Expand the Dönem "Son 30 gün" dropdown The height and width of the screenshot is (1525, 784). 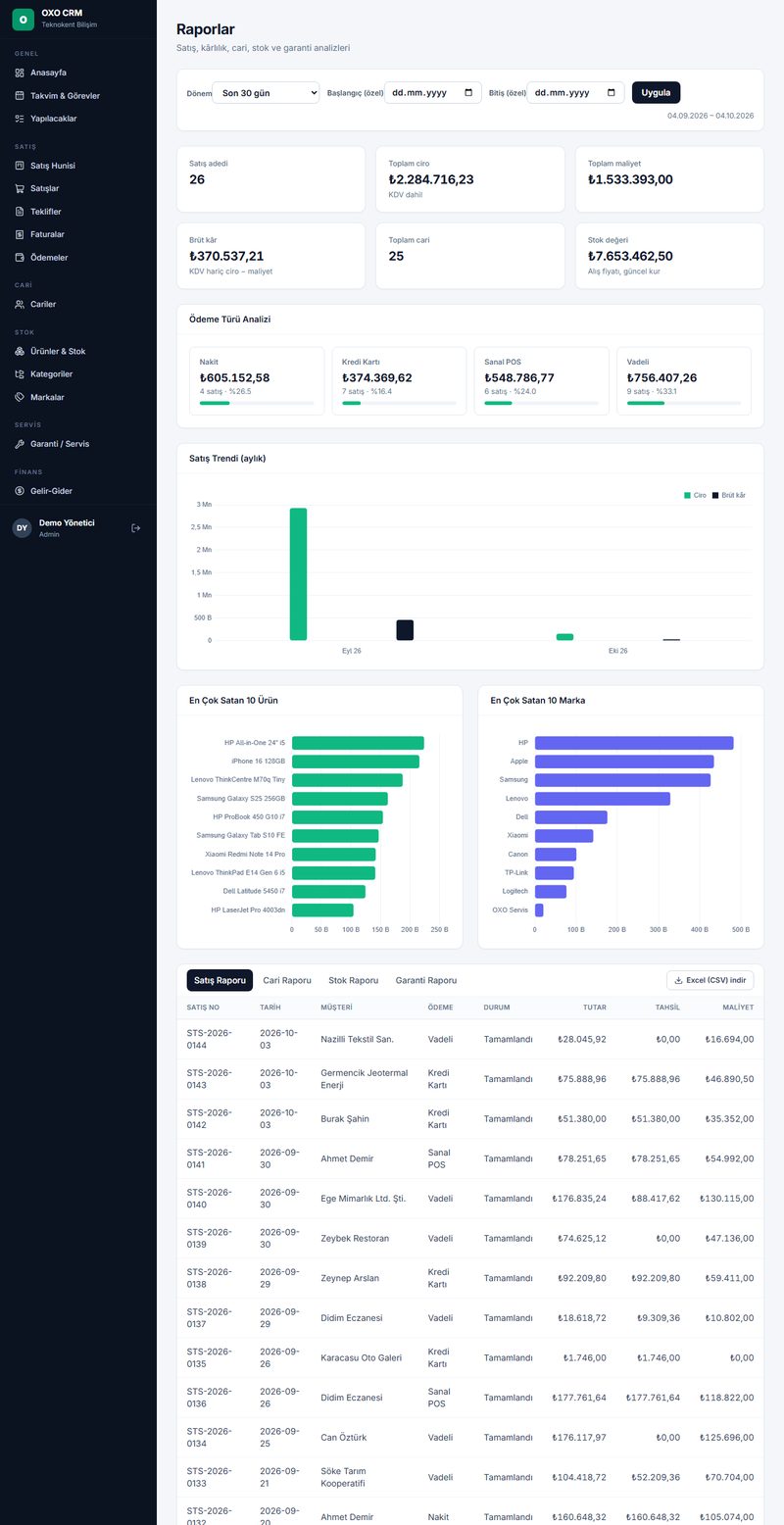tap(266, 93)
